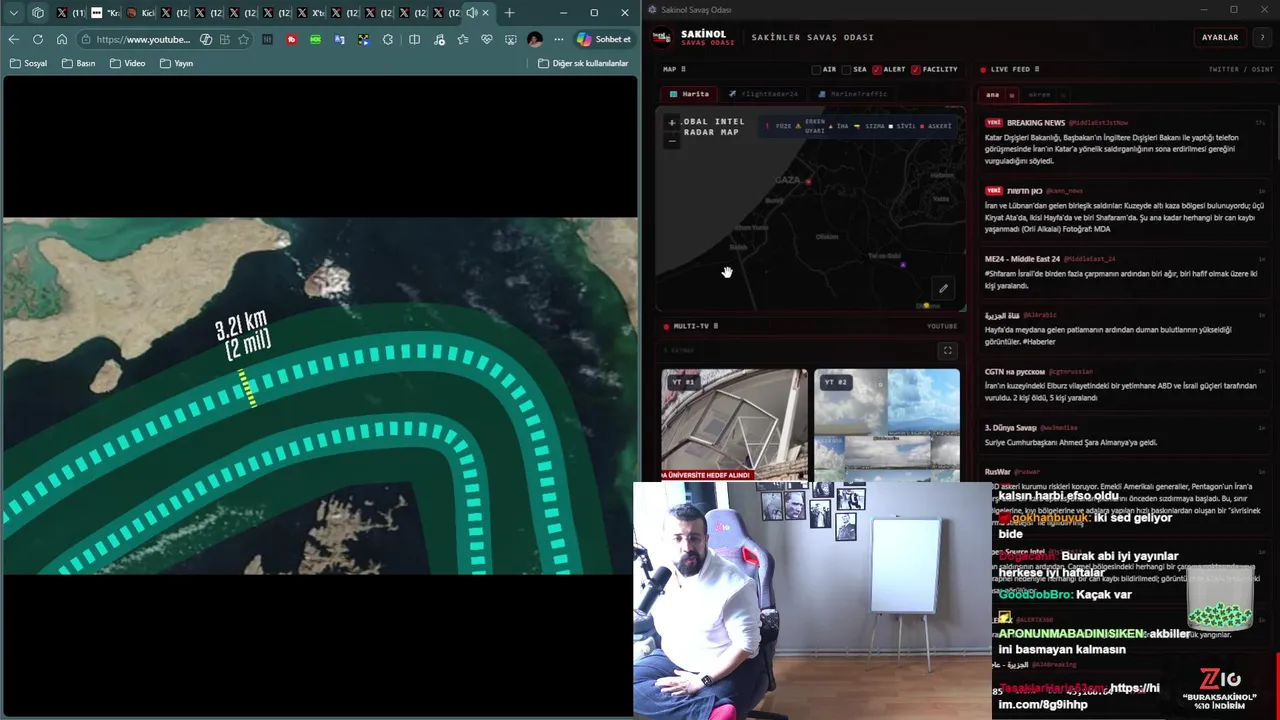Zoom out the radar map with minus
This screenshot has width=1280, height=720.
pos(672,141)
